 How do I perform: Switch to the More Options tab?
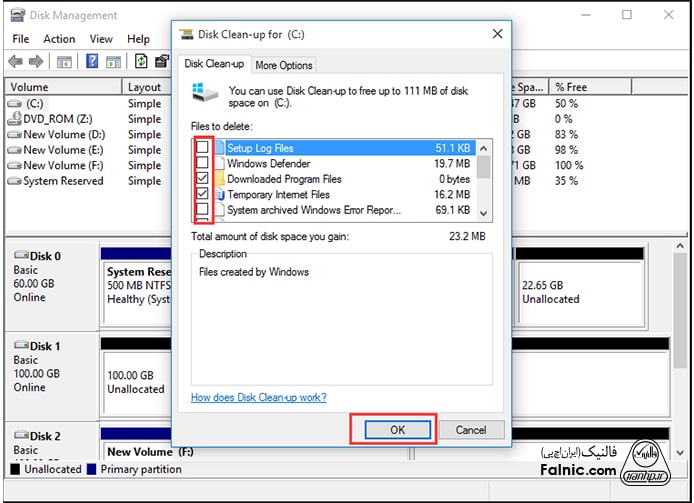284,65
